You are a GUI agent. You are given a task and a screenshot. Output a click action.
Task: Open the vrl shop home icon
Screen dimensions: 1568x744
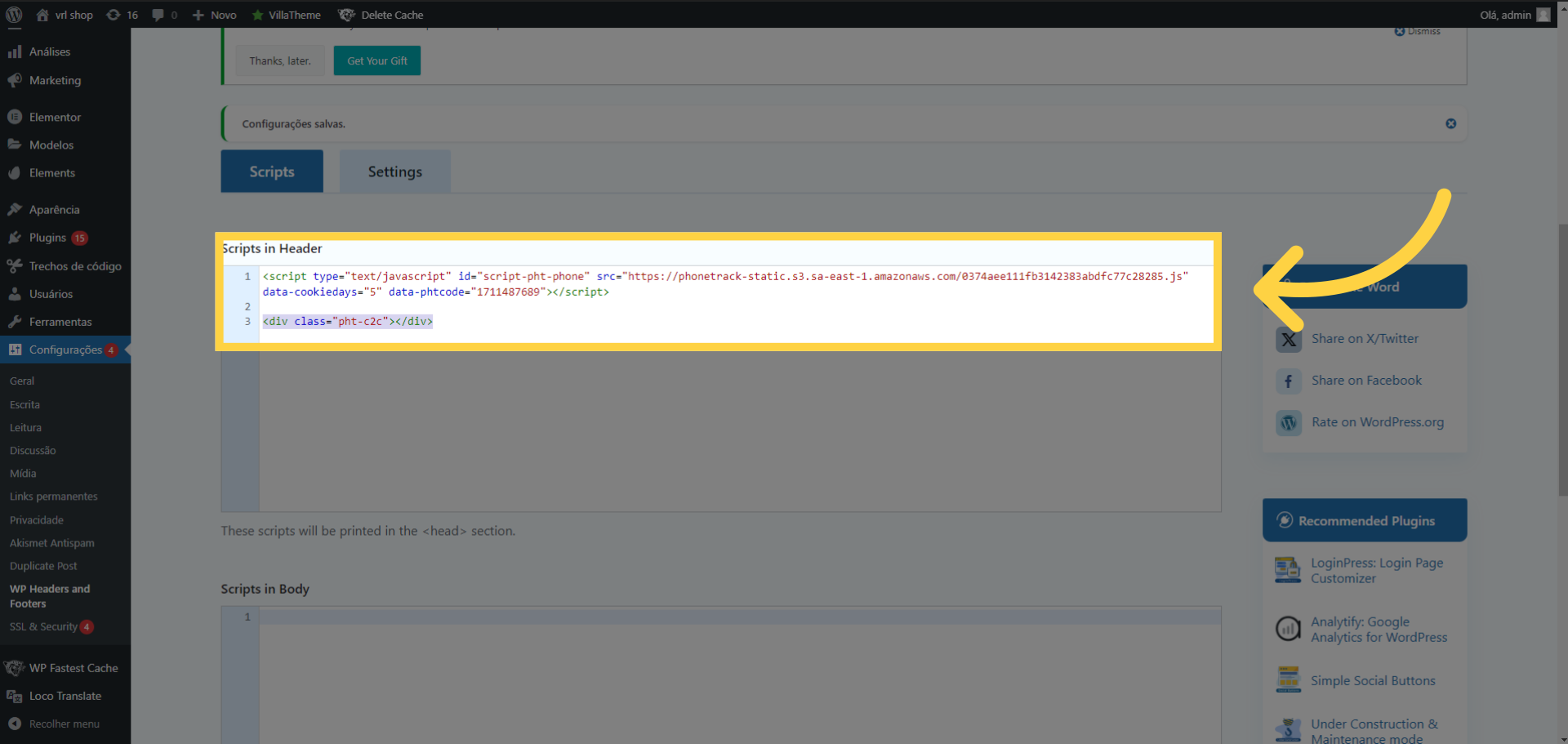(42, 15)
